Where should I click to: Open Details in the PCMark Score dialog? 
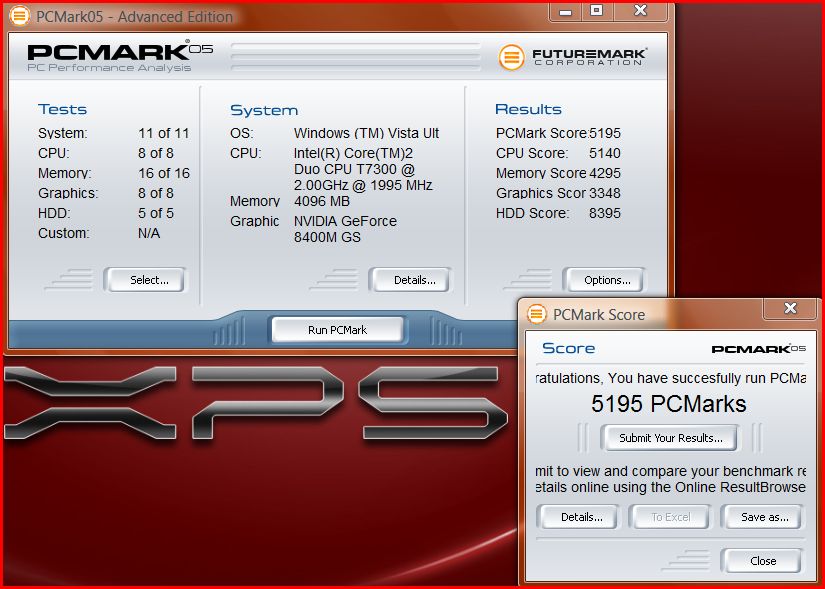pyautogui.click(x=578, y=517)
